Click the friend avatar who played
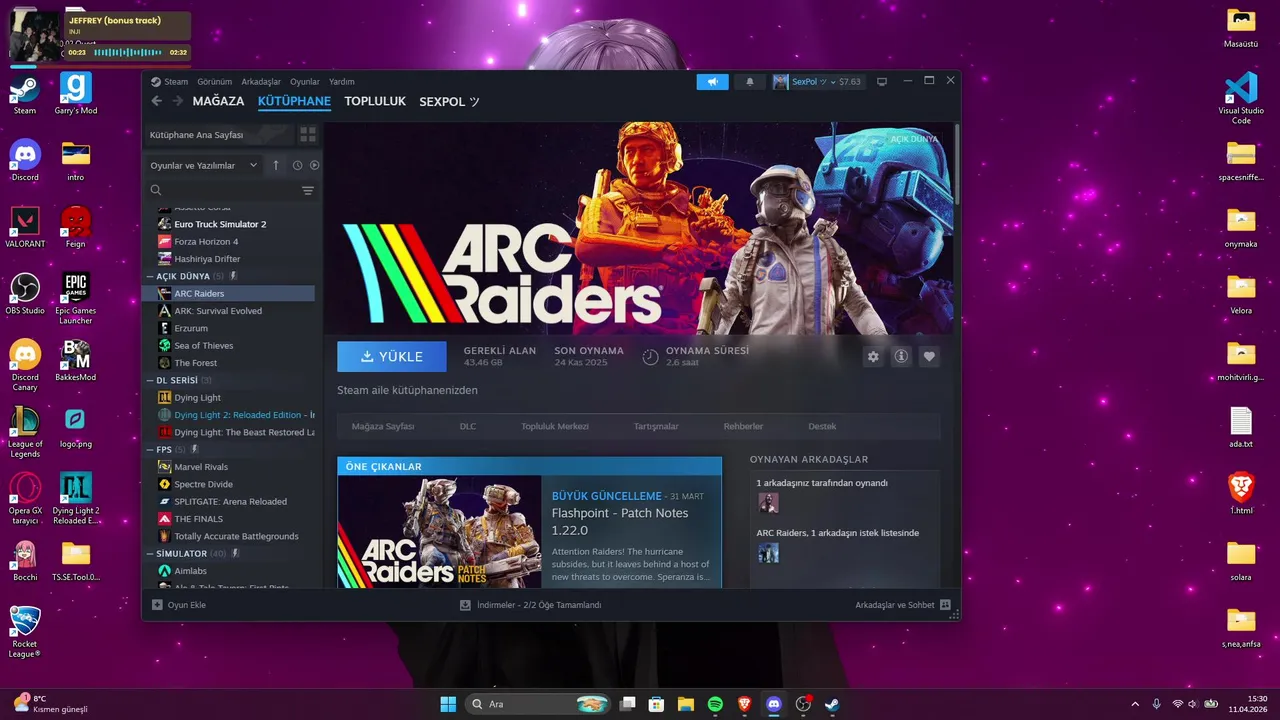Screen dimensions: 1280x720 [768, 503]
